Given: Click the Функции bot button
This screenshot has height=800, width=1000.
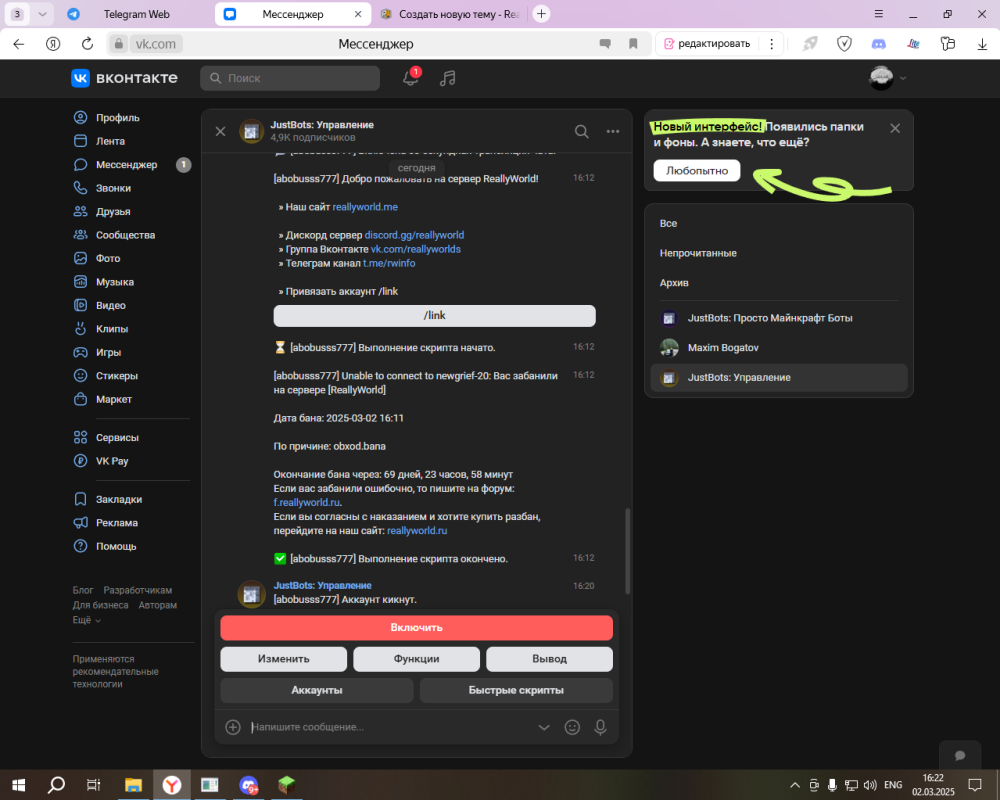Looking at the screenshot, I should [416, 659].
